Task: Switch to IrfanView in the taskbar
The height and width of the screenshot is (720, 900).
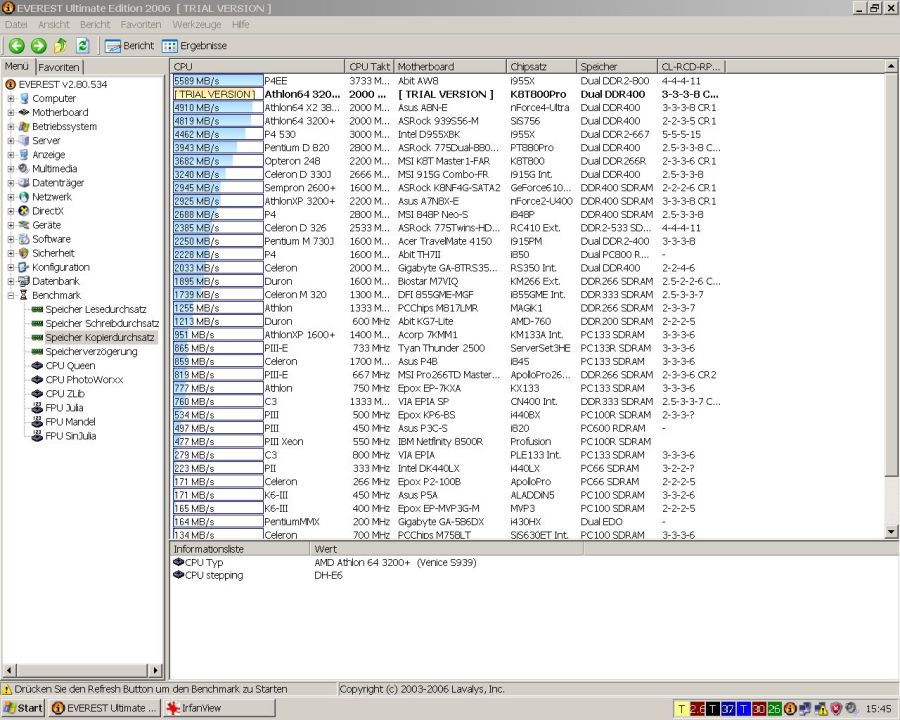Action: click(x=218, y=708)
